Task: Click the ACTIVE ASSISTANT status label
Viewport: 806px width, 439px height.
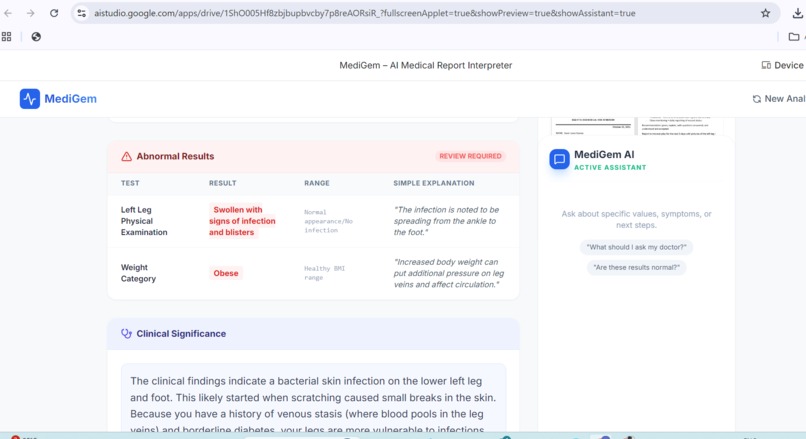Action: 610,168
